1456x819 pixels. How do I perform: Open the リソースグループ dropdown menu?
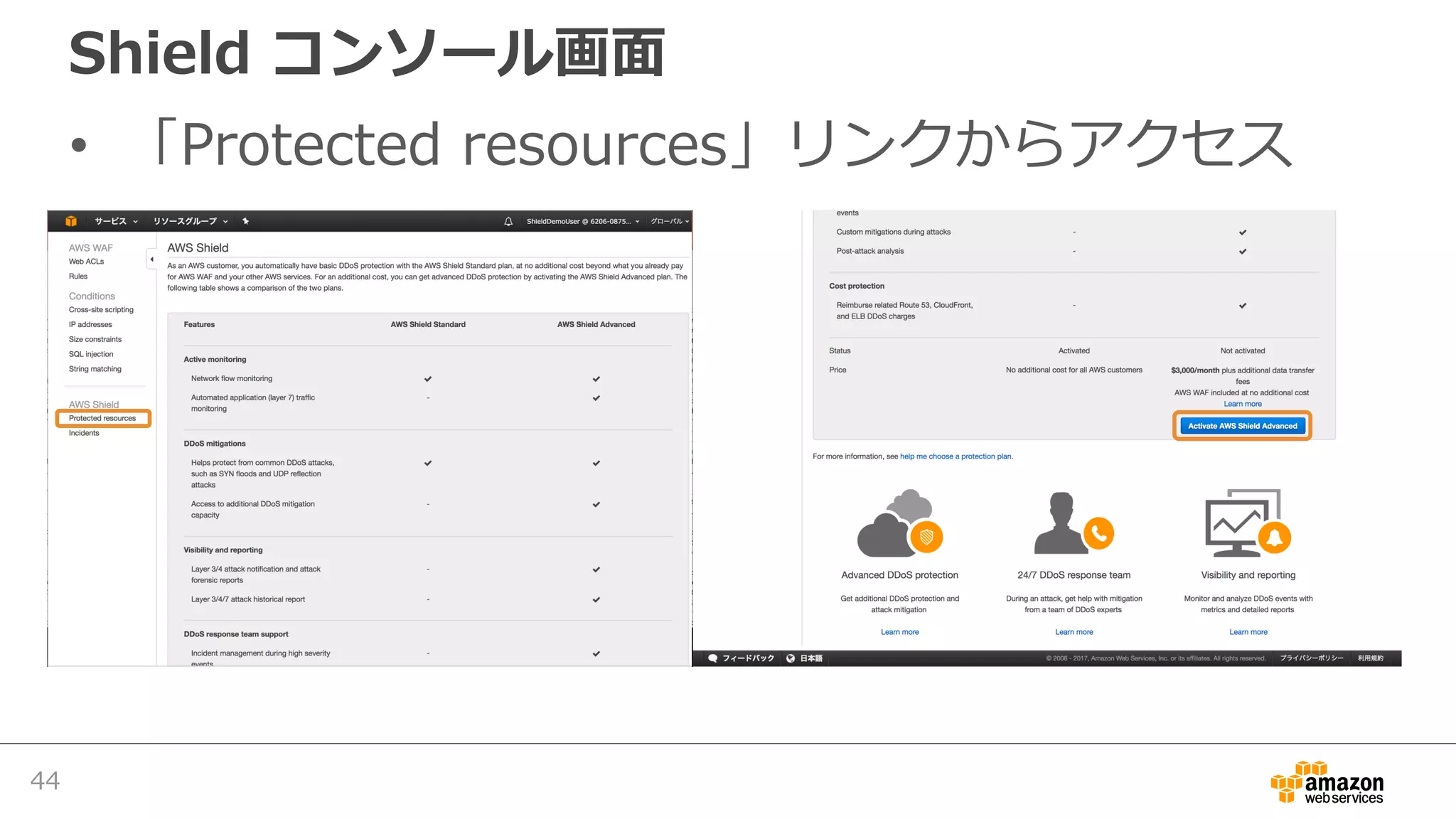(x=191, y=221)
